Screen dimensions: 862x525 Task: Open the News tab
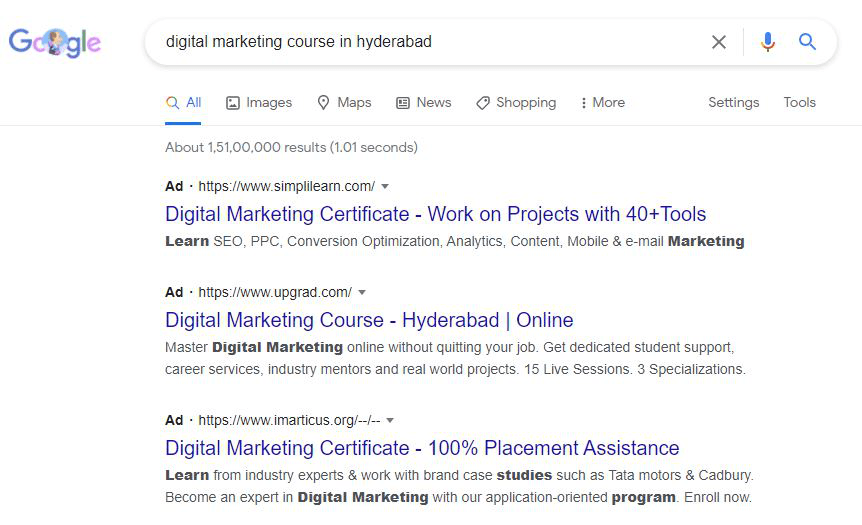424,103
